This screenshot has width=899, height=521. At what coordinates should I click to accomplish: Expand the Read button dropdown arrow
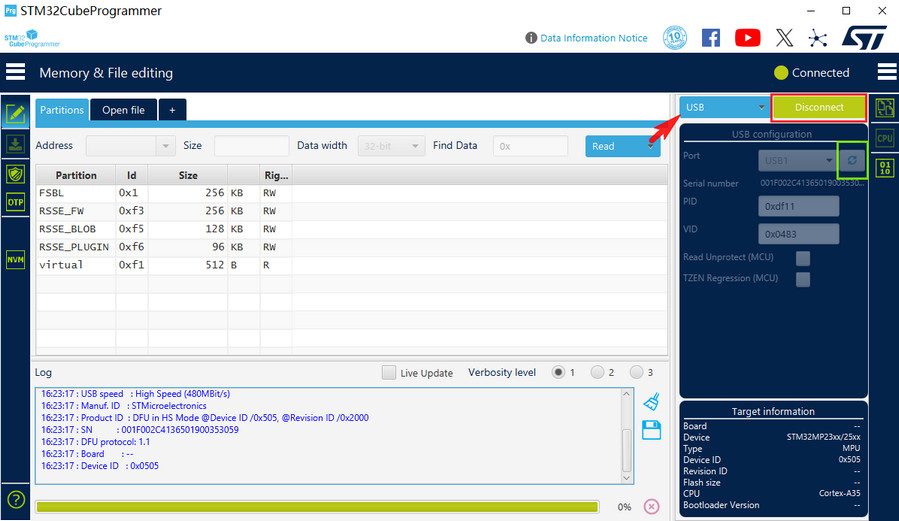pos(651,146)
